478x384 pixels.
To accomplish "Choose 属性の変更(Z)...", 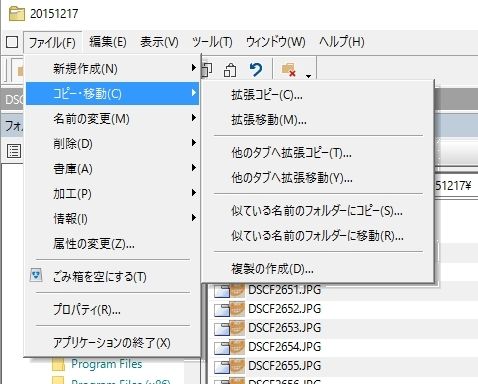I will [x=113, y=244].
